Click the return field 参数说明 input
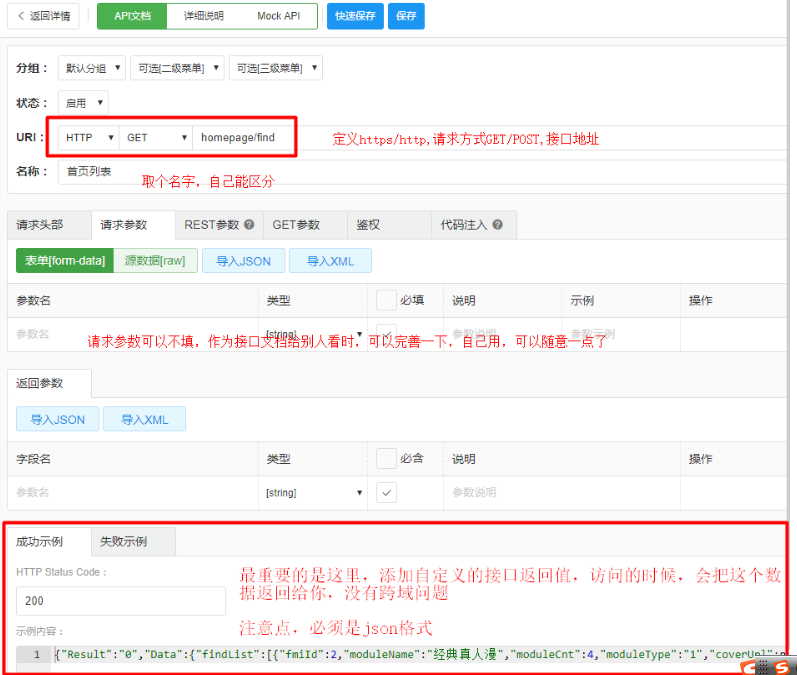797x675 pixels. point(562,493)
